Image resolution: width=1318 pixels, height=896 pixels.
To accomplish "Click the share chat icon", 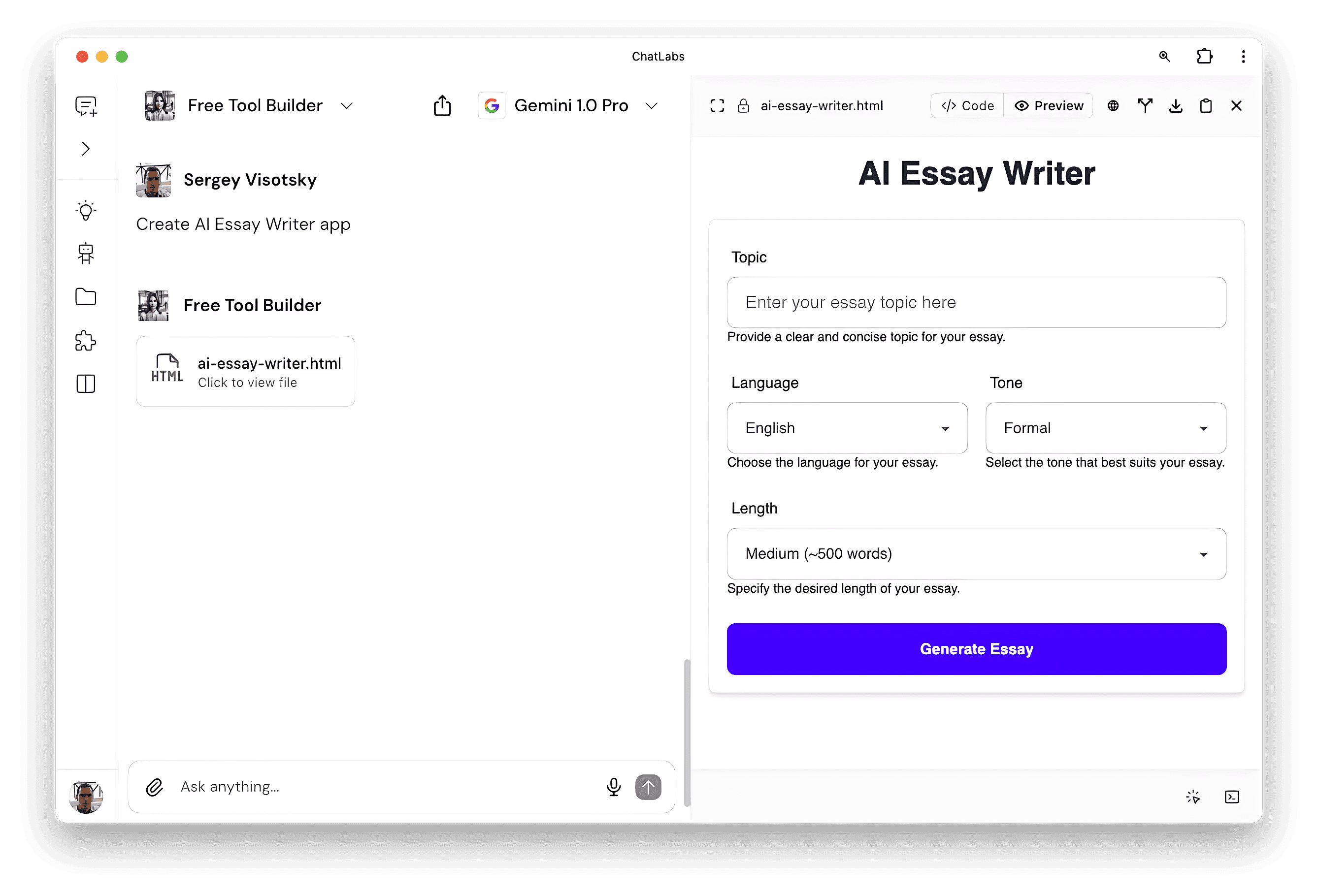I will [442, 105].
